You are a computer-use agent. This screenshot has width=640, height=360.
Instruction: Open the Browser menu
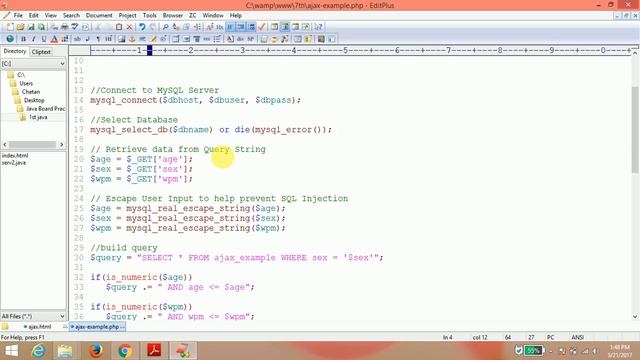tap(173, 16)
